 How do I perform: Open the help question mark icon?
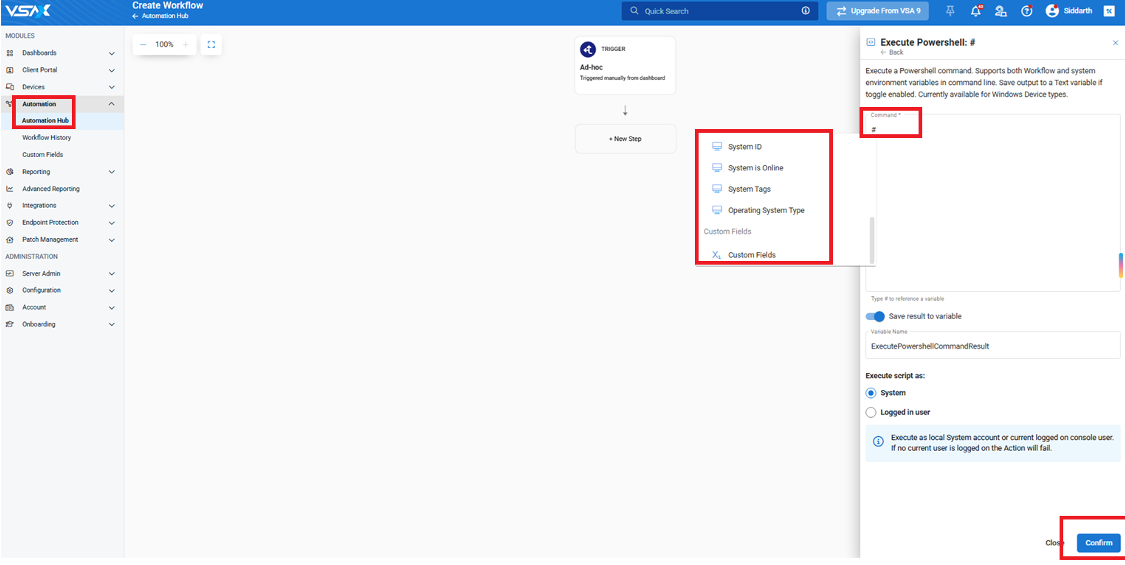pos(1026,11)
